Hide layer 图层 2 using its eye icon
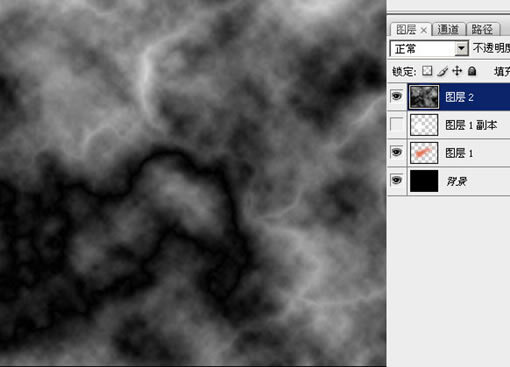Image resolution: width=510 pixels, height=367 pixels. click(396, 97)
